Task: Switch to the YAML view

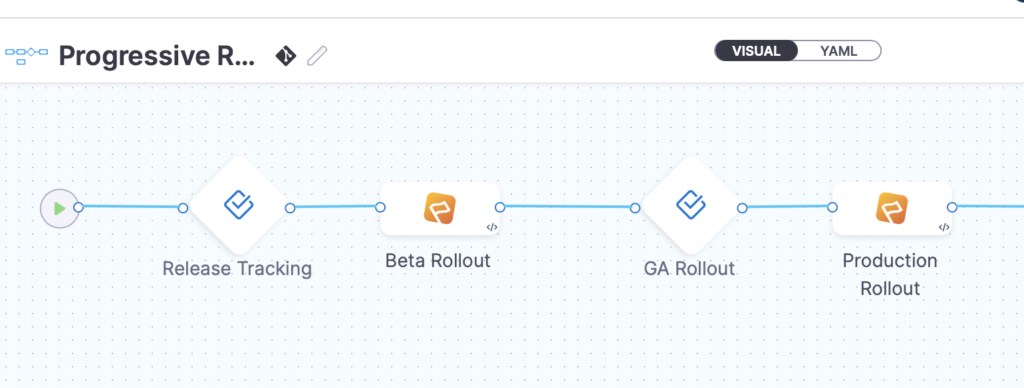Action: point(839,51)
